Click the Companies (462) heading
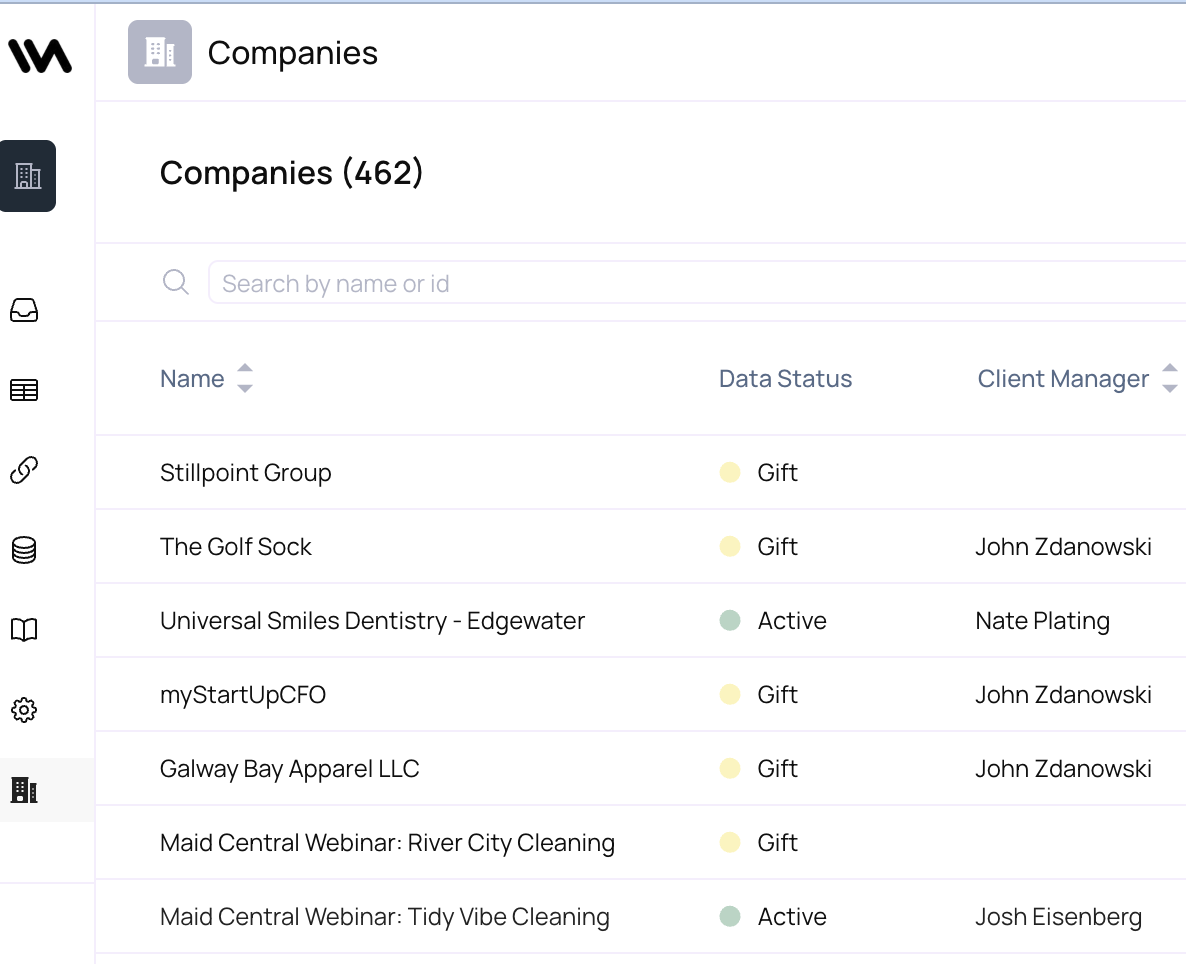This screenshot has width=1186, height=964. [291, 173]
